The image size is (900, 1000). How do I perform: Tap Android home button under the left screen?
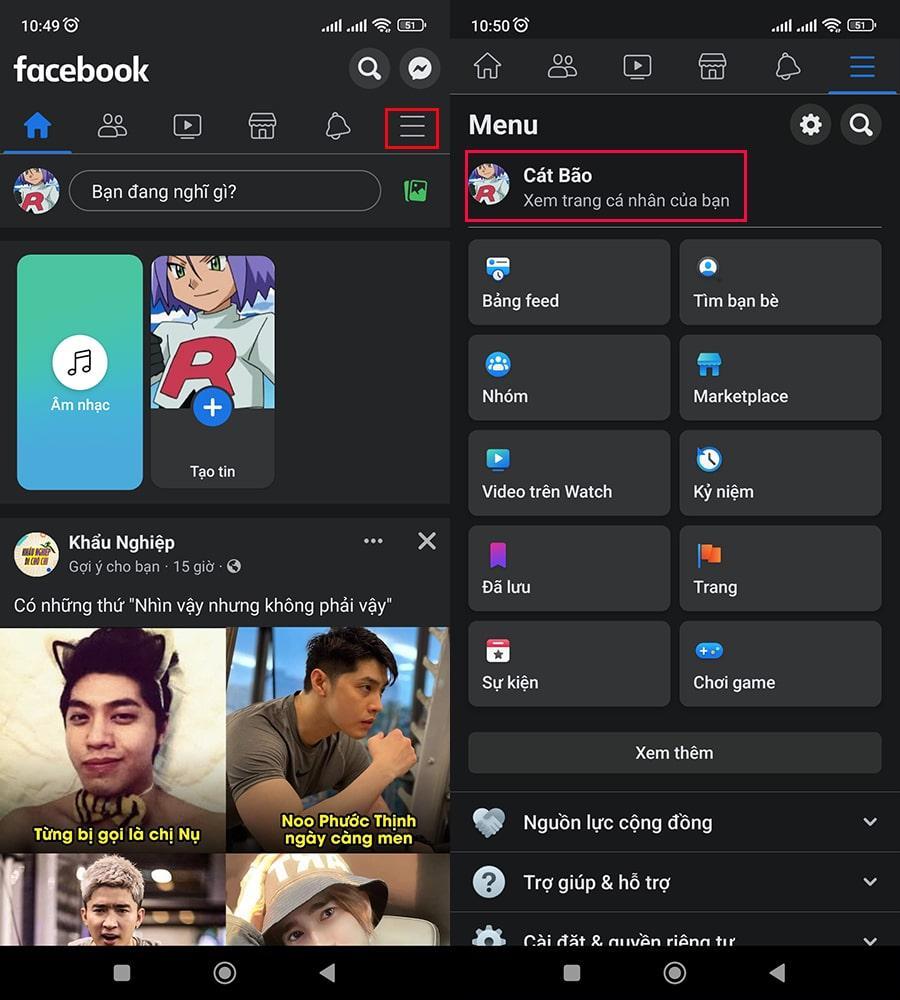pyautogui.click(x=225, y=973)
